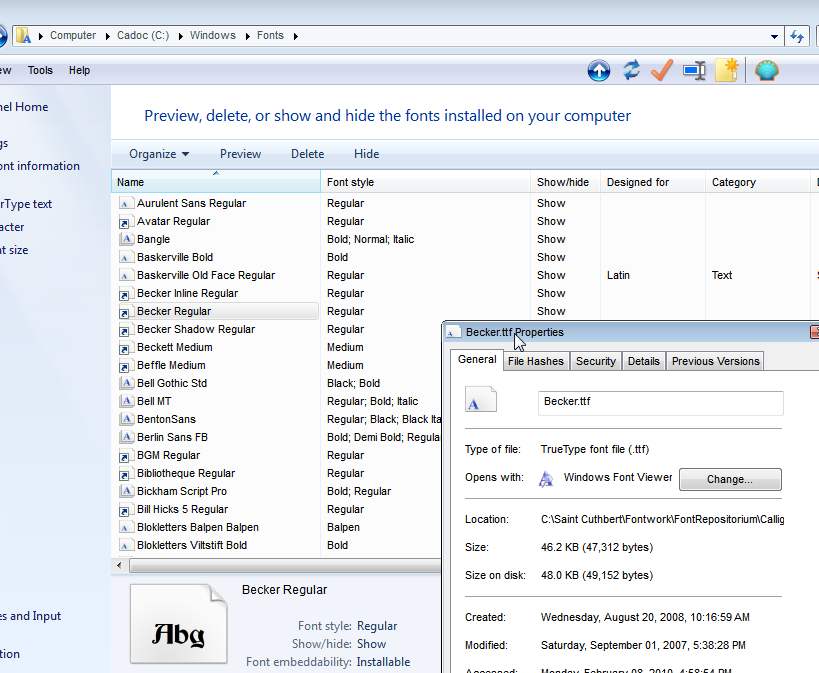The image size is (819, 673).
Task: Select the Bell MT font
Action: coord(154,402)
